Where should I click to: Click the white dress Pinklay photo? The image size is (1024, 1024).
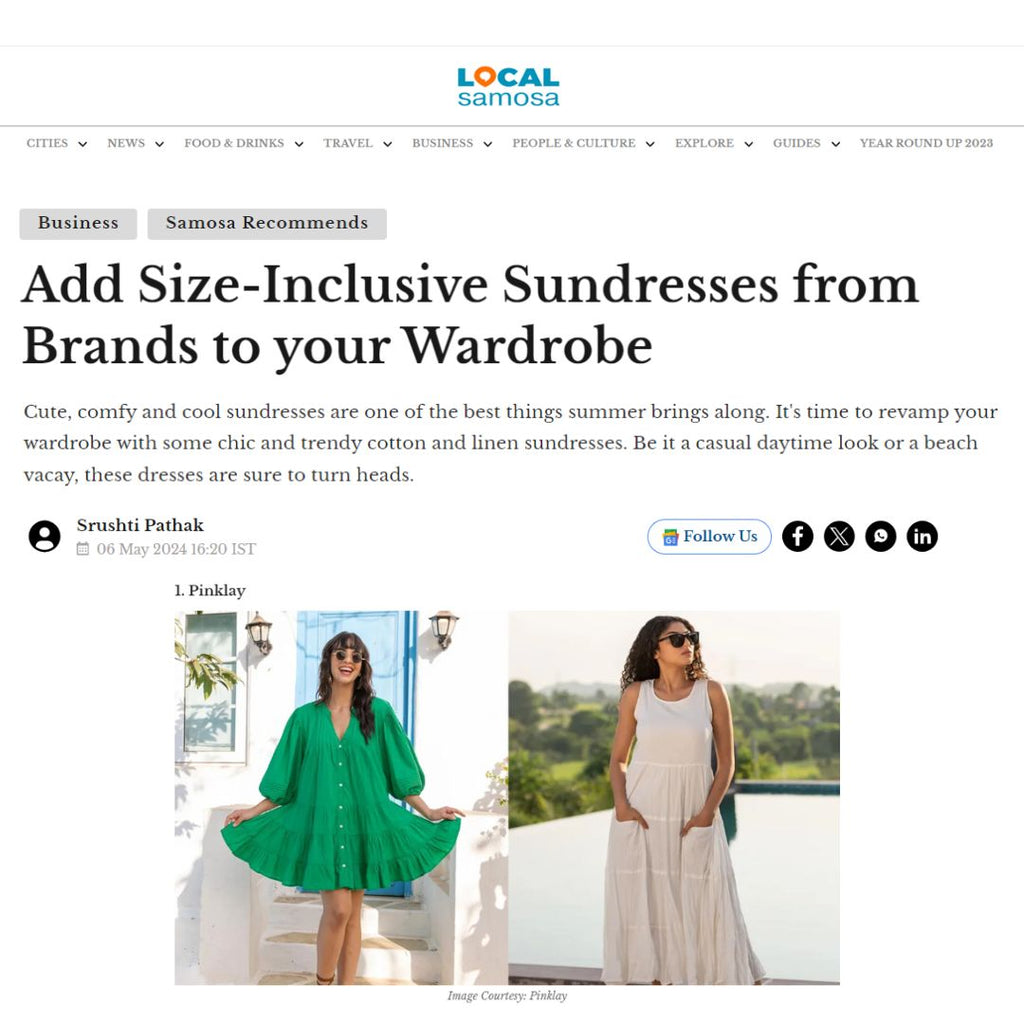pyautogui.click(x=674, y=797)
